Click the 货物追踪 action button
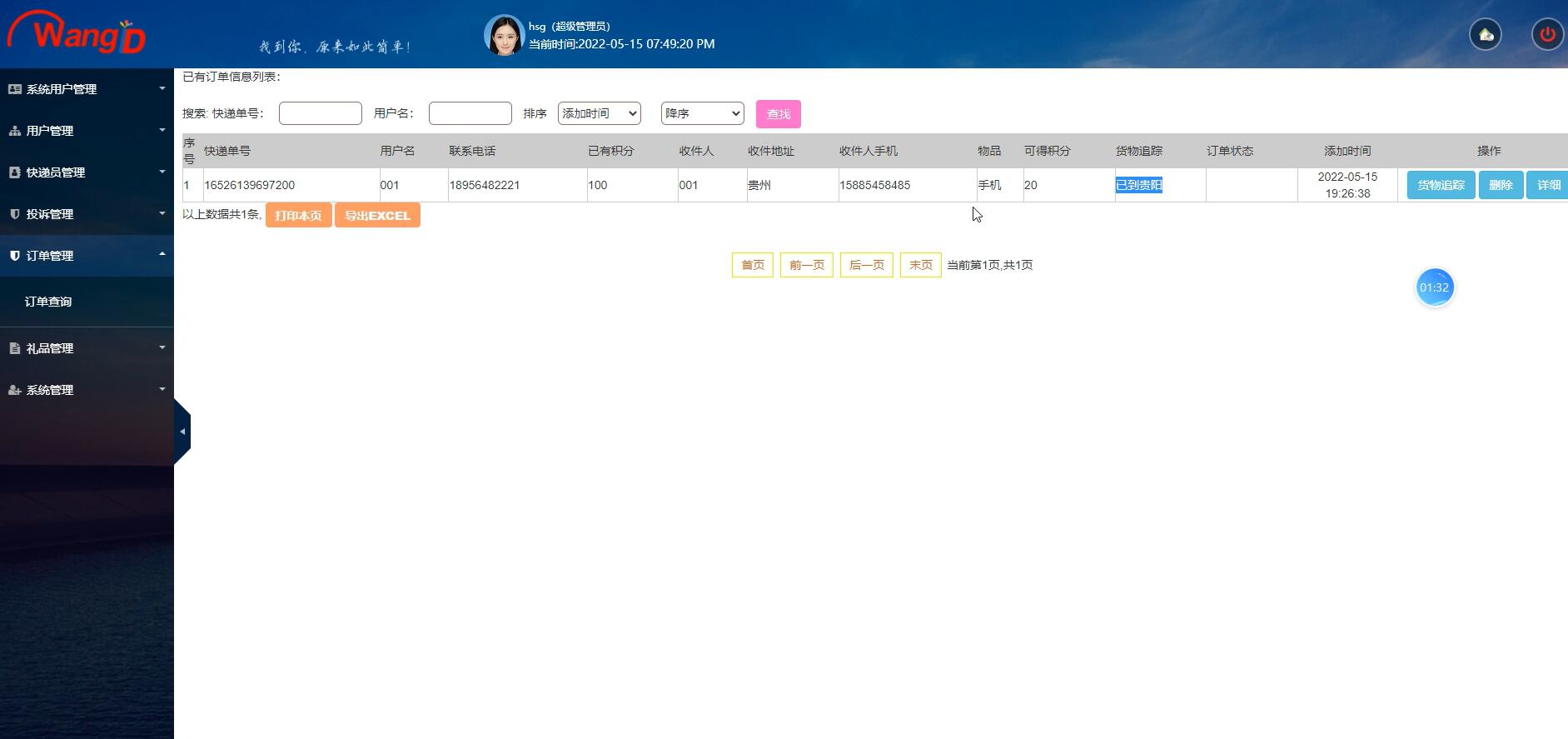Screen dimensions: 1568x739 pos(1441,185)
